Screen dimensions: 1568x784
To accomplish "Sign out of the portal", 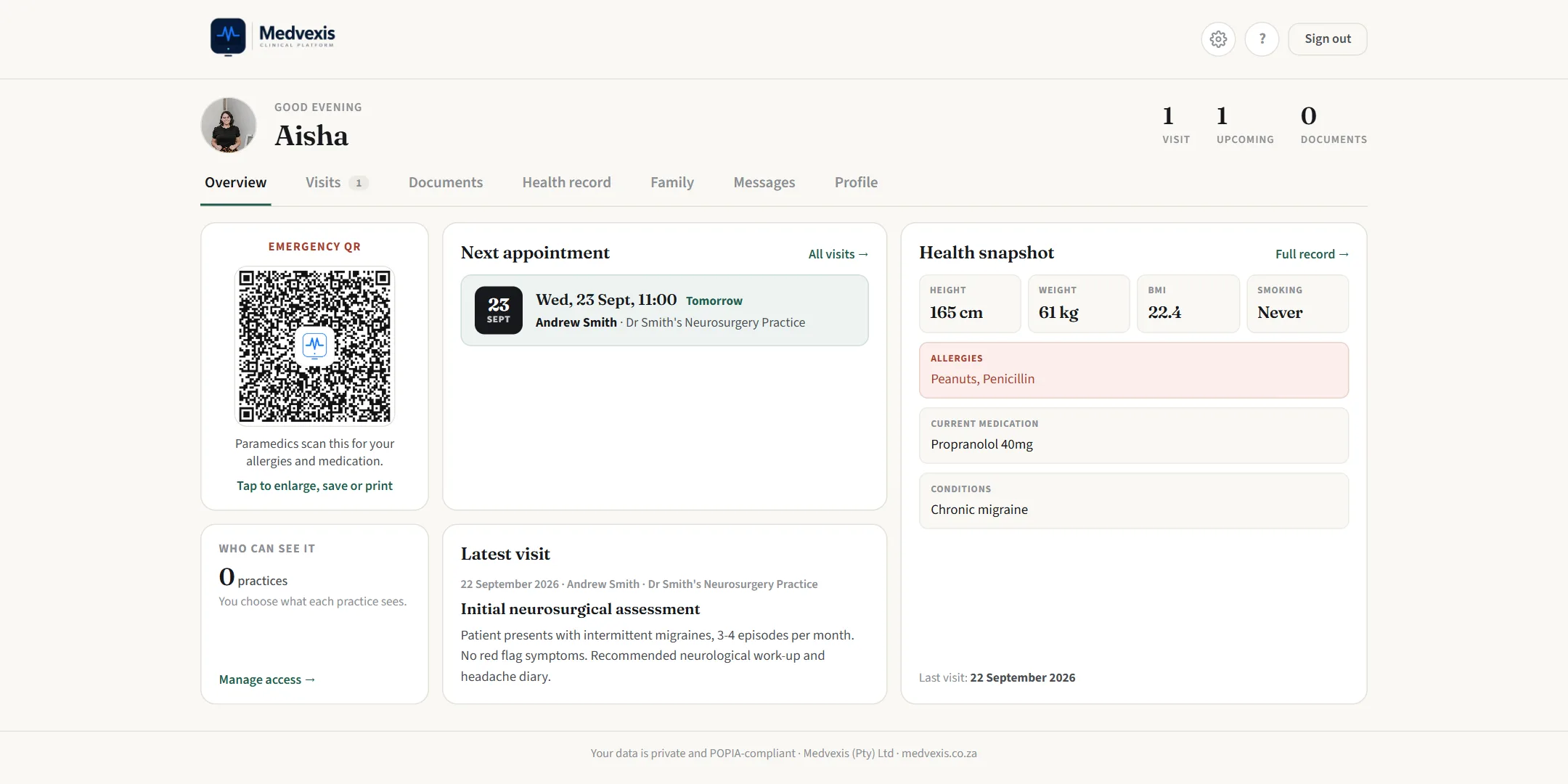I will (x=1327, y=39).
